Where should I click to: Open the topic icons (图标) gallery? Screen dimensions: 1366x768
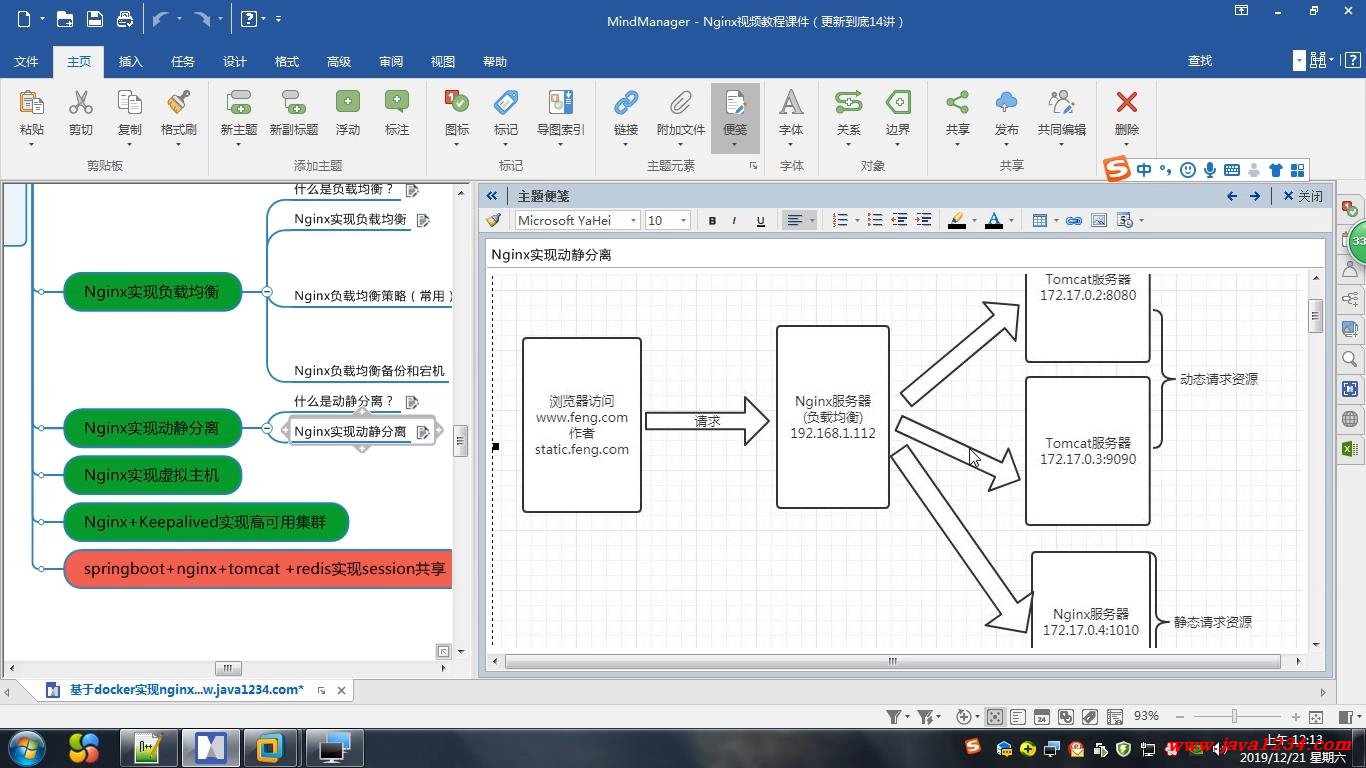456,102
